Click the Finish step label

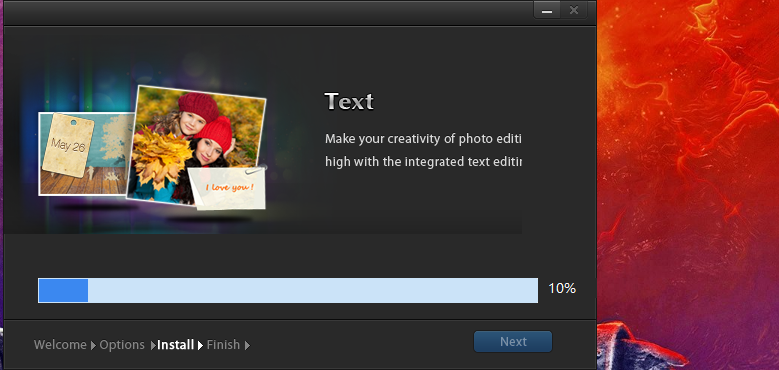[223, 345]
